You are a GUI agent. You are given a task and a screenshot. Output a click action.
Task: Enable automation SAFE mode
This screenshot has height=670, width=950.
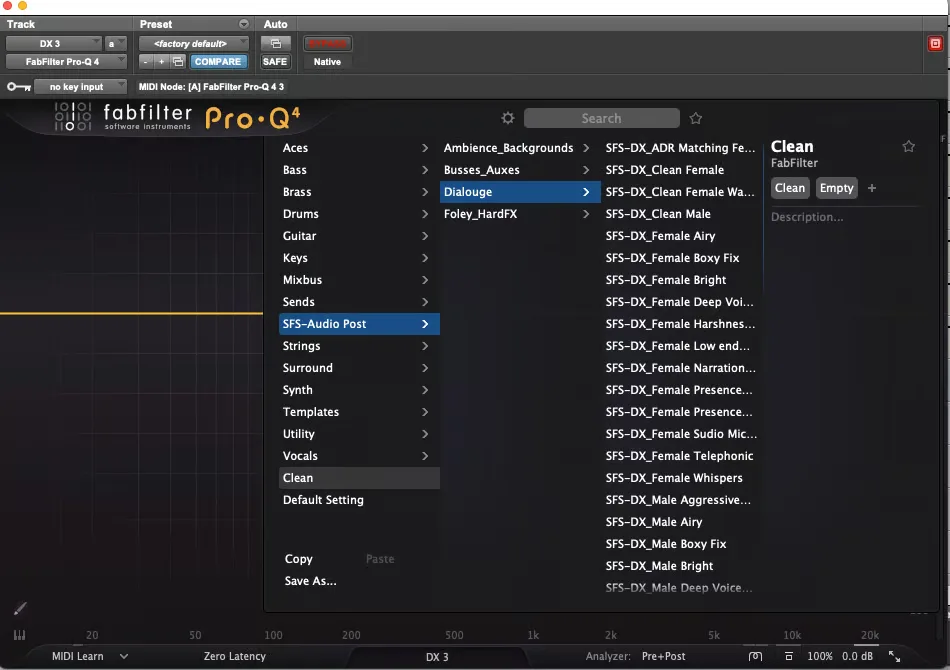point(275,61)
